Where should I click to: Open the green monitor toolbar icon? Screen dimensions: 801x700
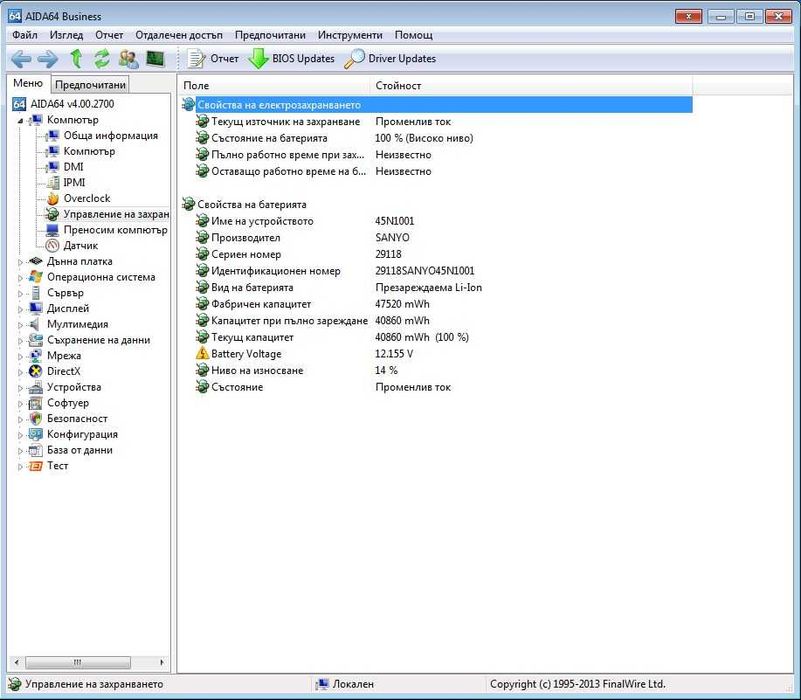155,58
